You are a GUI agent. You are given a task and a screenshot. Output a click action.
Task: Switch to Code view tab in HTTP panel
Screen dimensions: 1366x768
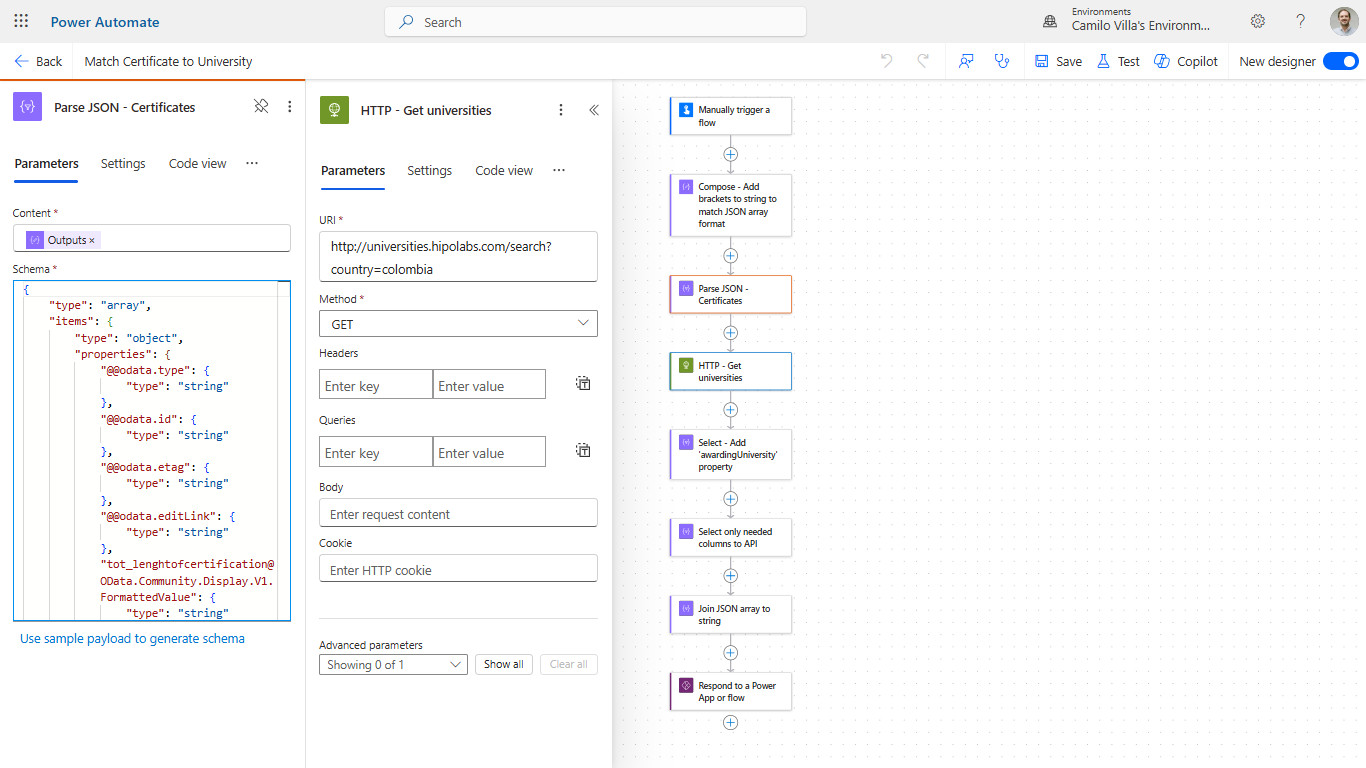point(504,170)
